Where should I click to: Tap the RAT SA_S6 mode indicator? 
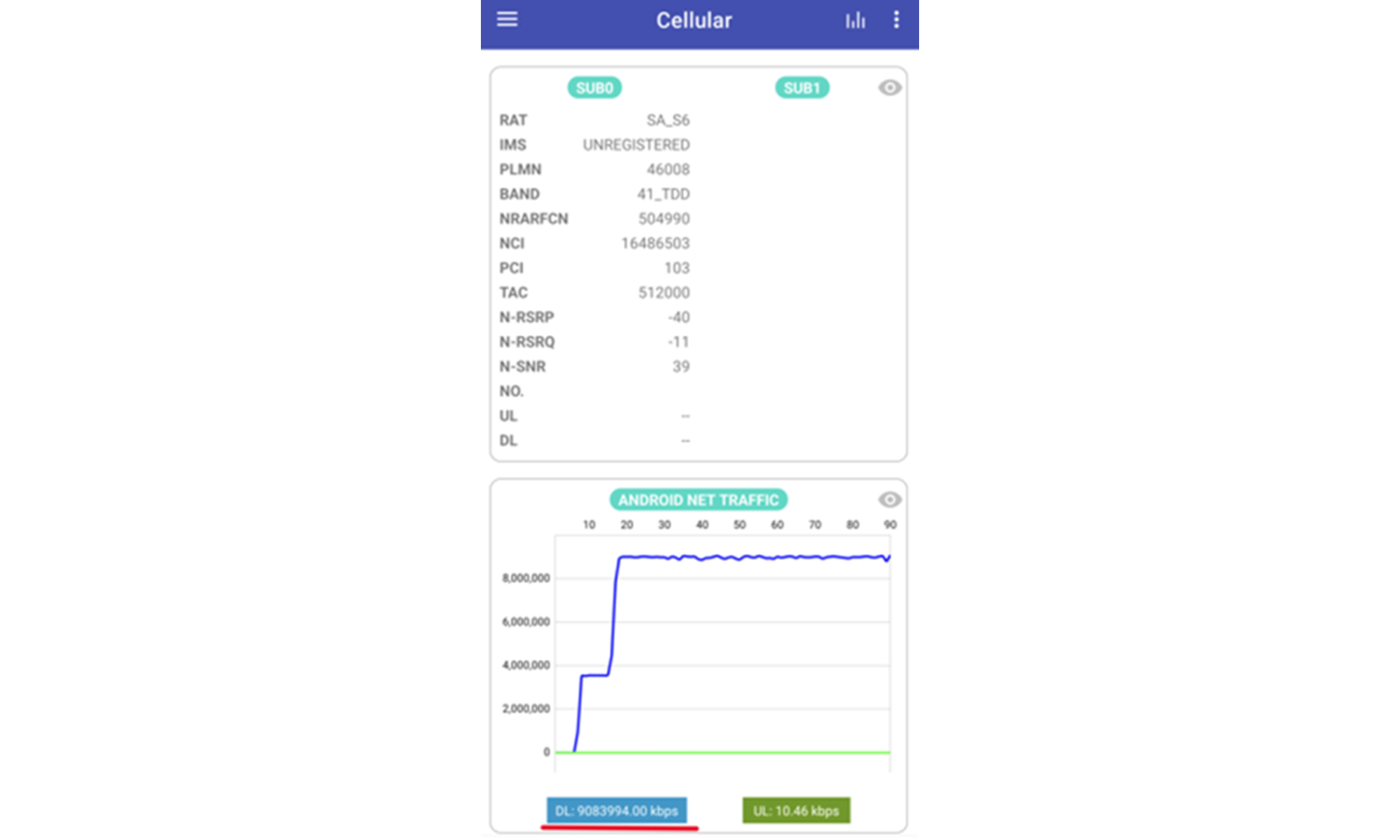[x=664, y=120]
